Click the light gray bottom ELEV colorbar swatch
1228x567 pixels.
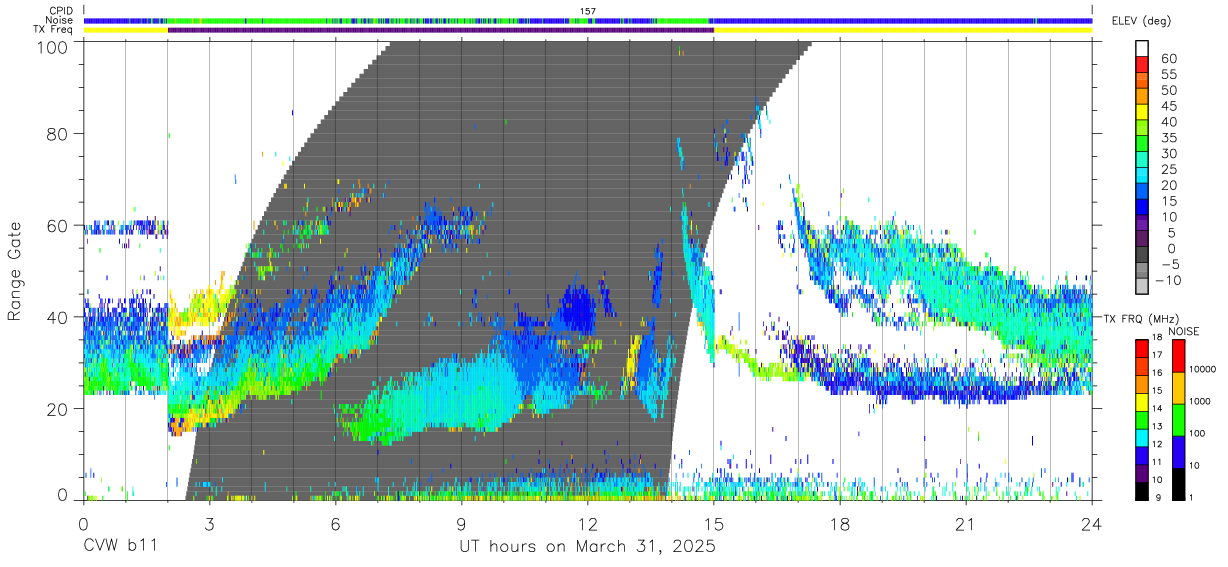click(x=1142, y=287)
